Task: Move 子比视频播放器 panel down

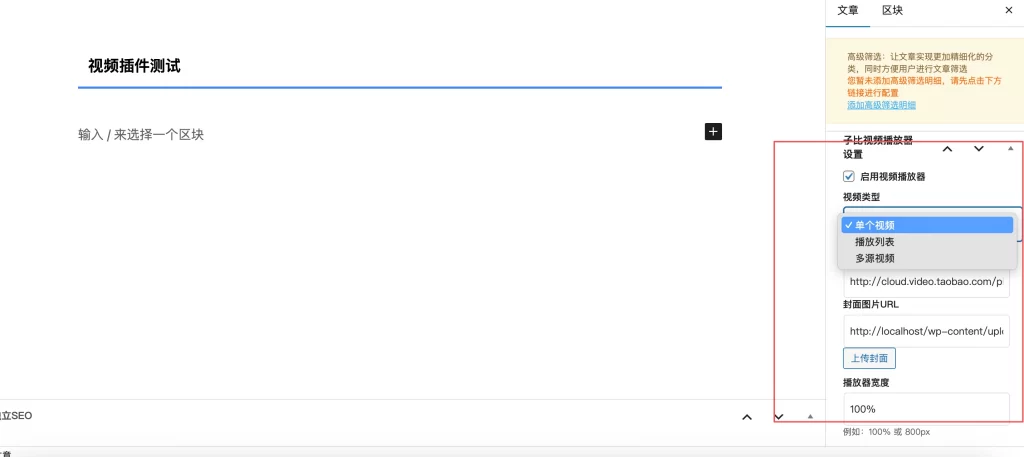Action: pyautogui.click(x=979, y=149)
